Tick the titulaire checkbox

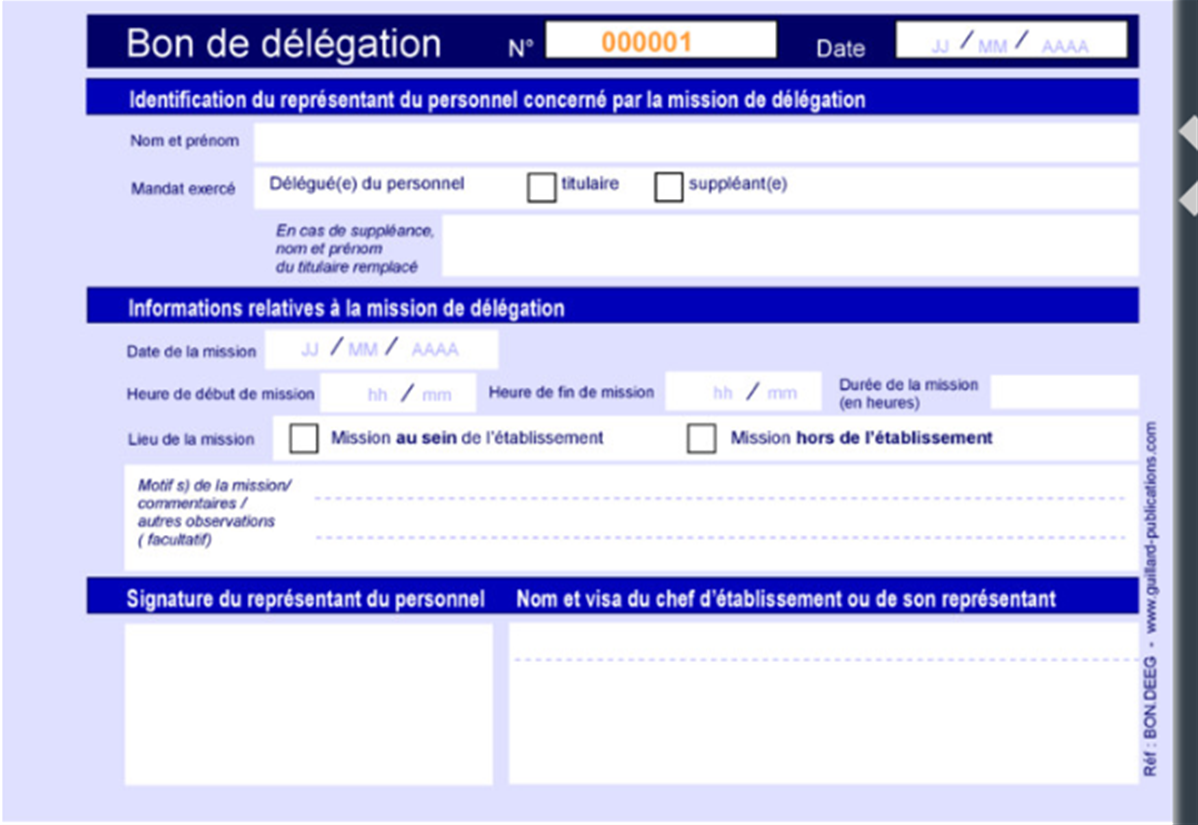coord(542,187)
